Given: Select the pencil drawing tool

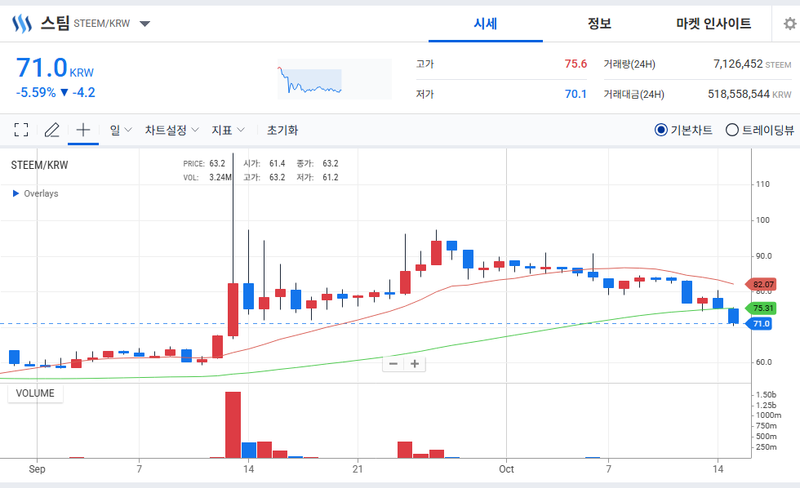Looking at the screenshot, I should click(x=52, y=130).
